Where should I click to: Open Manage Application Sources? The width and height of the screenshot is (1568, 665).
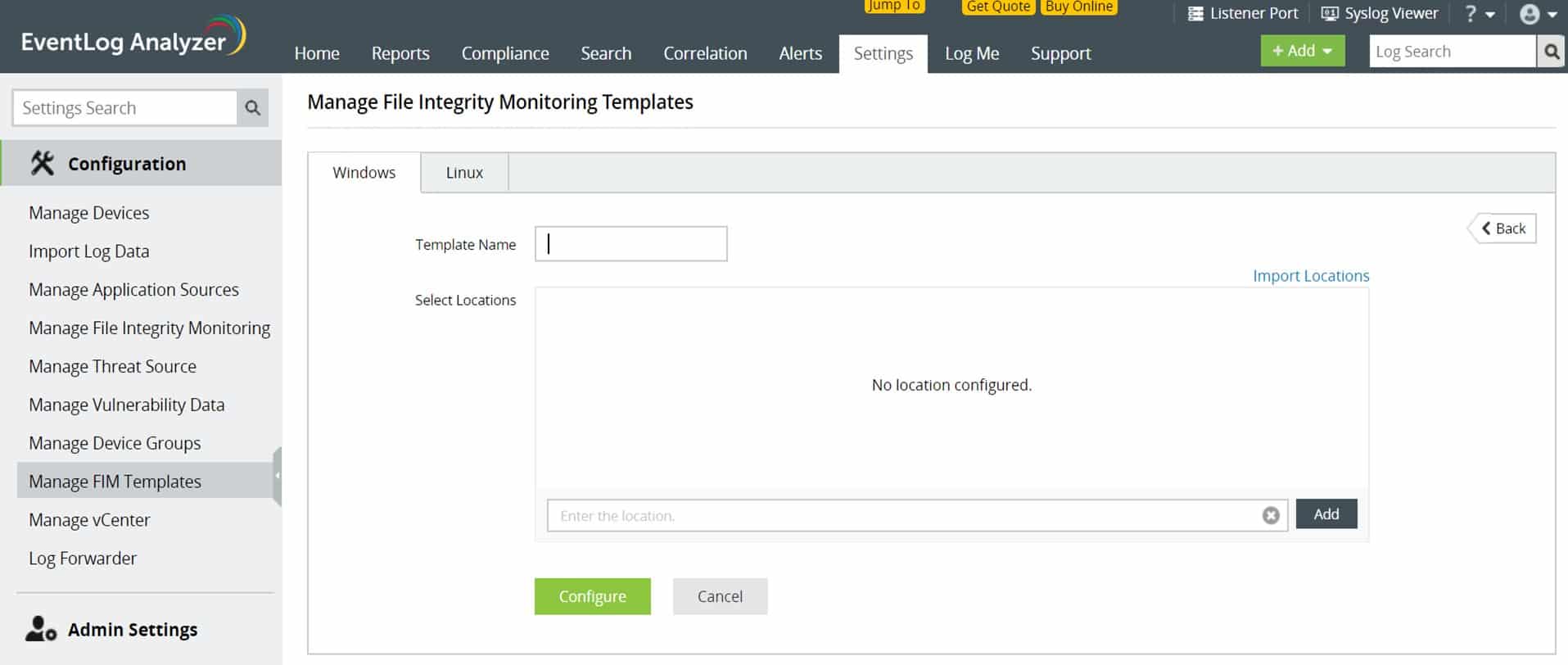point(134,290)
